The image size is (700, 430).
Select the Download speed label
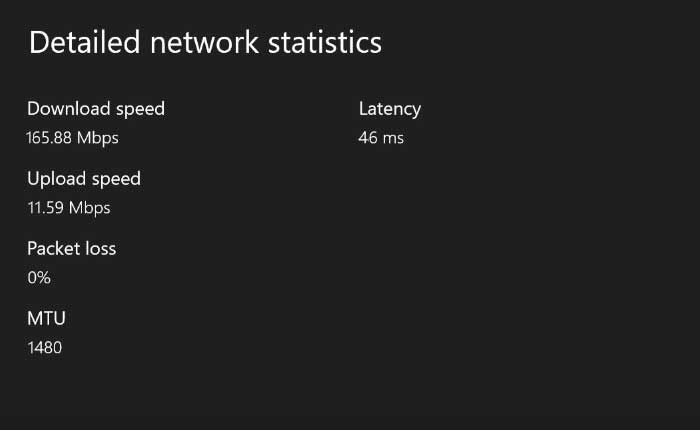pos(96,109)
